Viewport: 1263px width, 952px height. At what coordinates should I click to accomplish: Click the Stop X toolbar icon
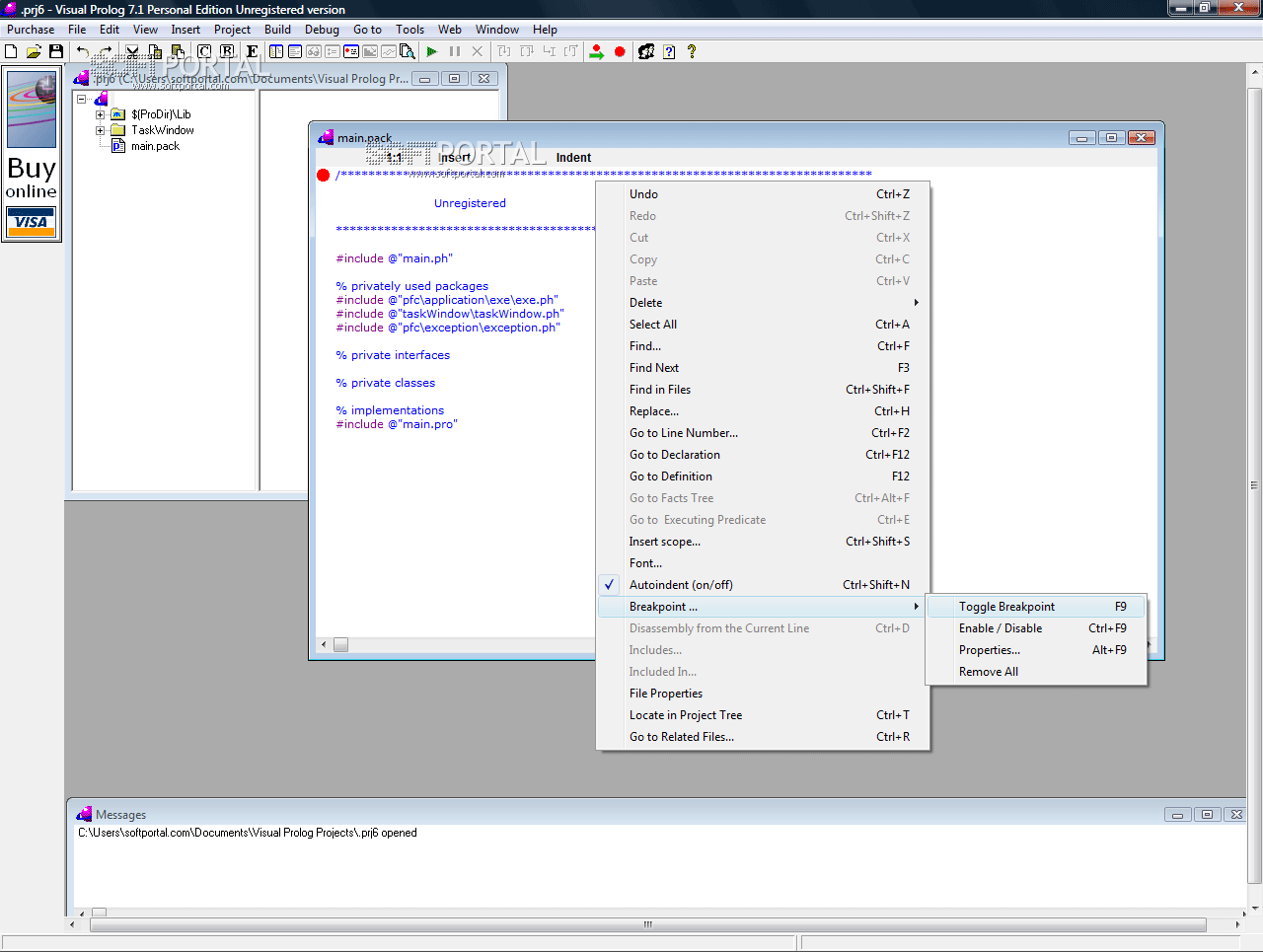478,51
